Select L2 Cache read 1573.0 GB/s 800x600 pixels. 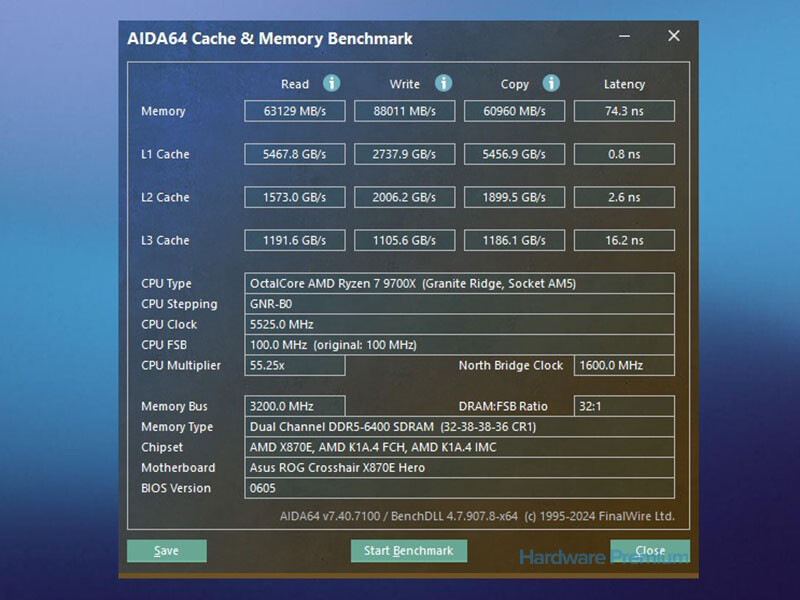(295, 197)
